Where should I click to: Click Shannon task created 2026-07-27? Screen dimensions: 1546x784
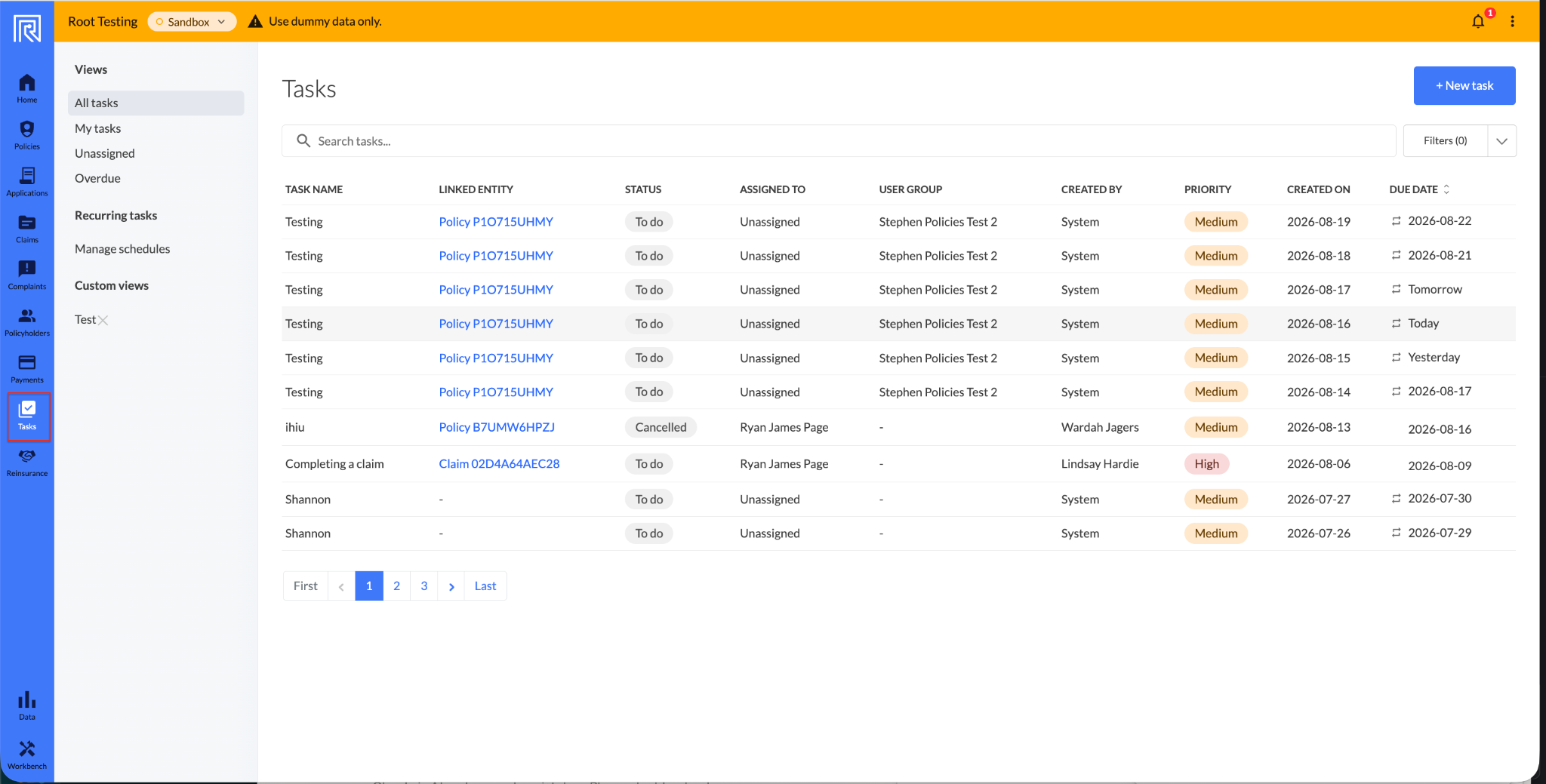[307, 499]
